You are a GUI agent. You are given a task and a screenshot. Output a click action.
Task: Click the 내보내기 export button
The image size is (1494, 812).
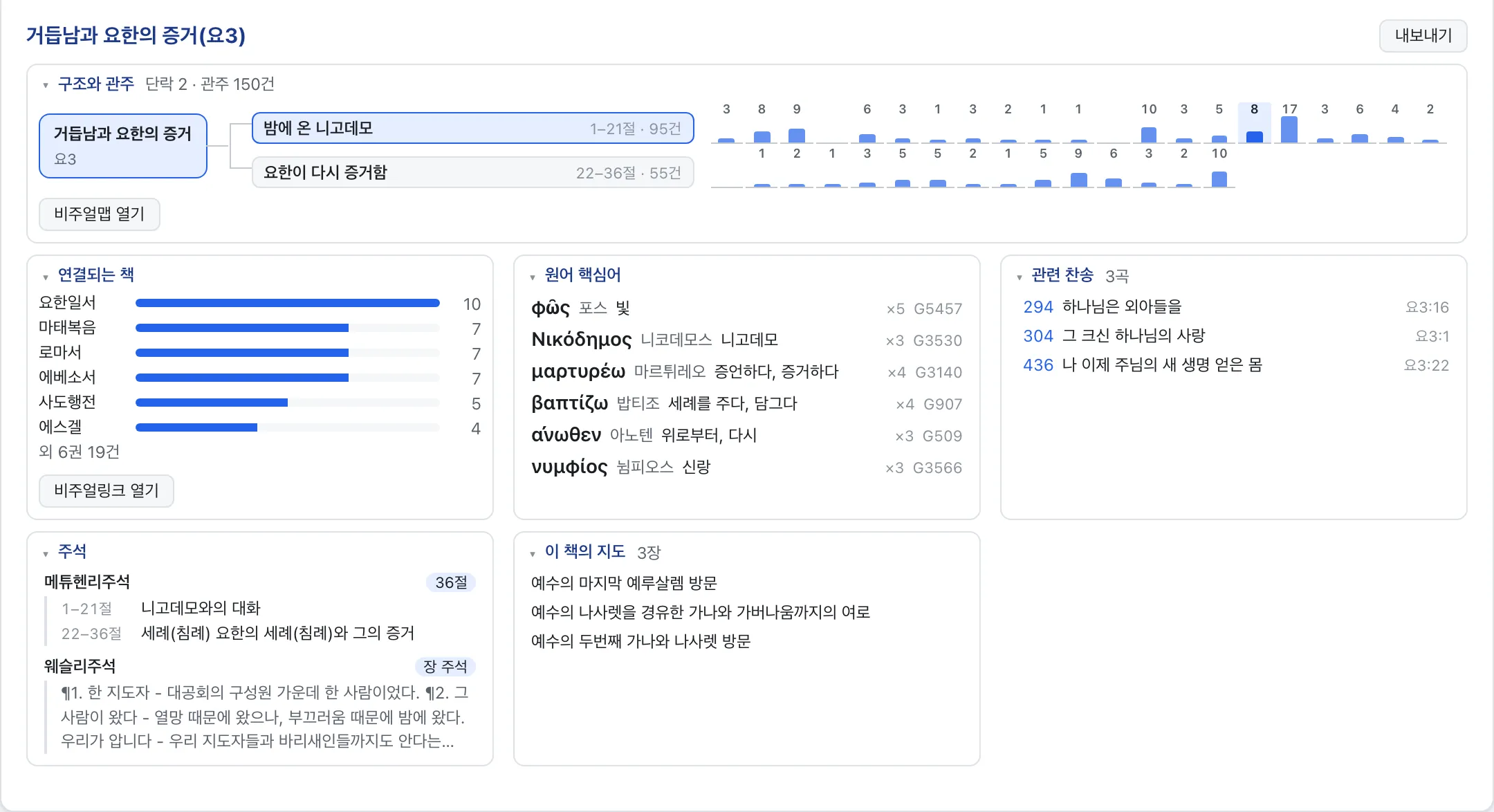coord(1423,35)
